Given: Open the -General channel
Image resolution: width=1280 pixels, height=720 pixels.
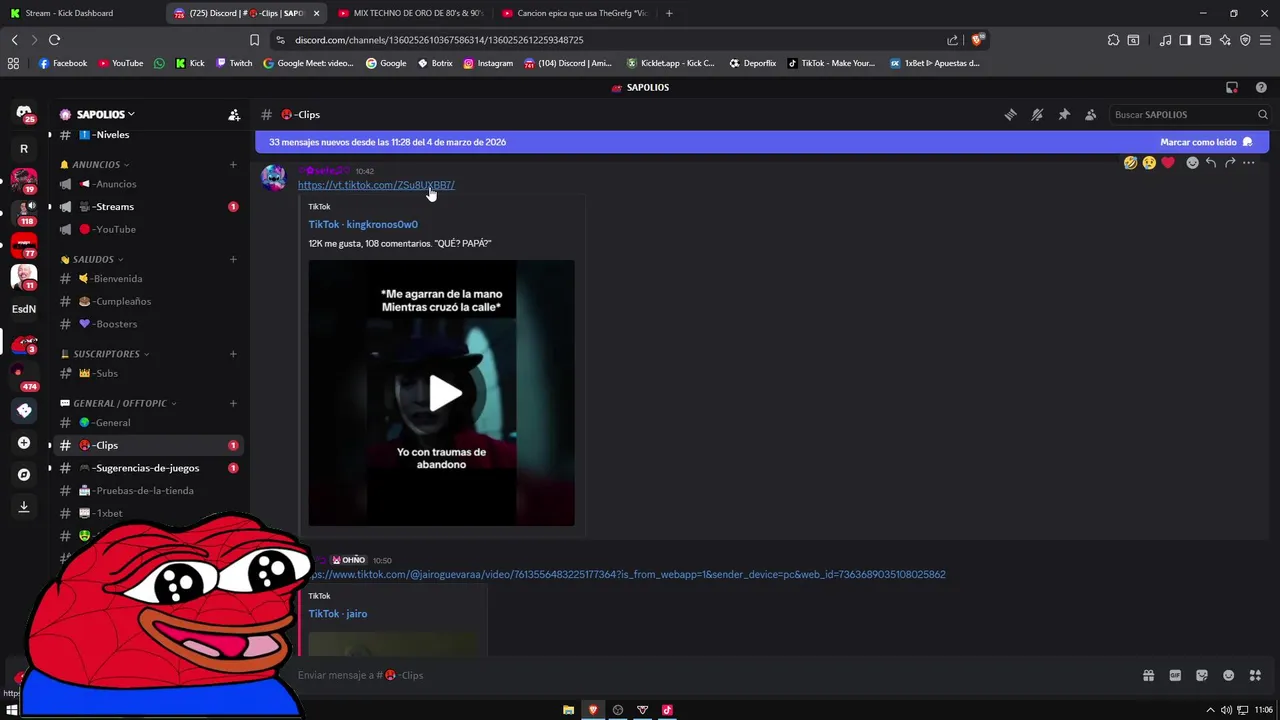Looking at the screenshot, I should [x=148, y=423].
